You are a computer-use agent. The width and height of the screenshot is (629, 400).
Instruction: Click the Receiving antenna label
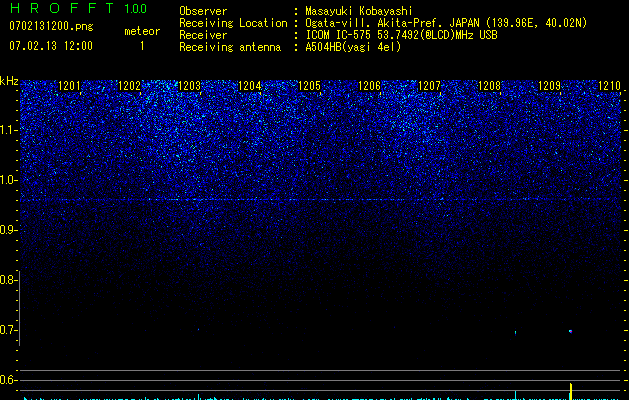[x=230, y=47]
